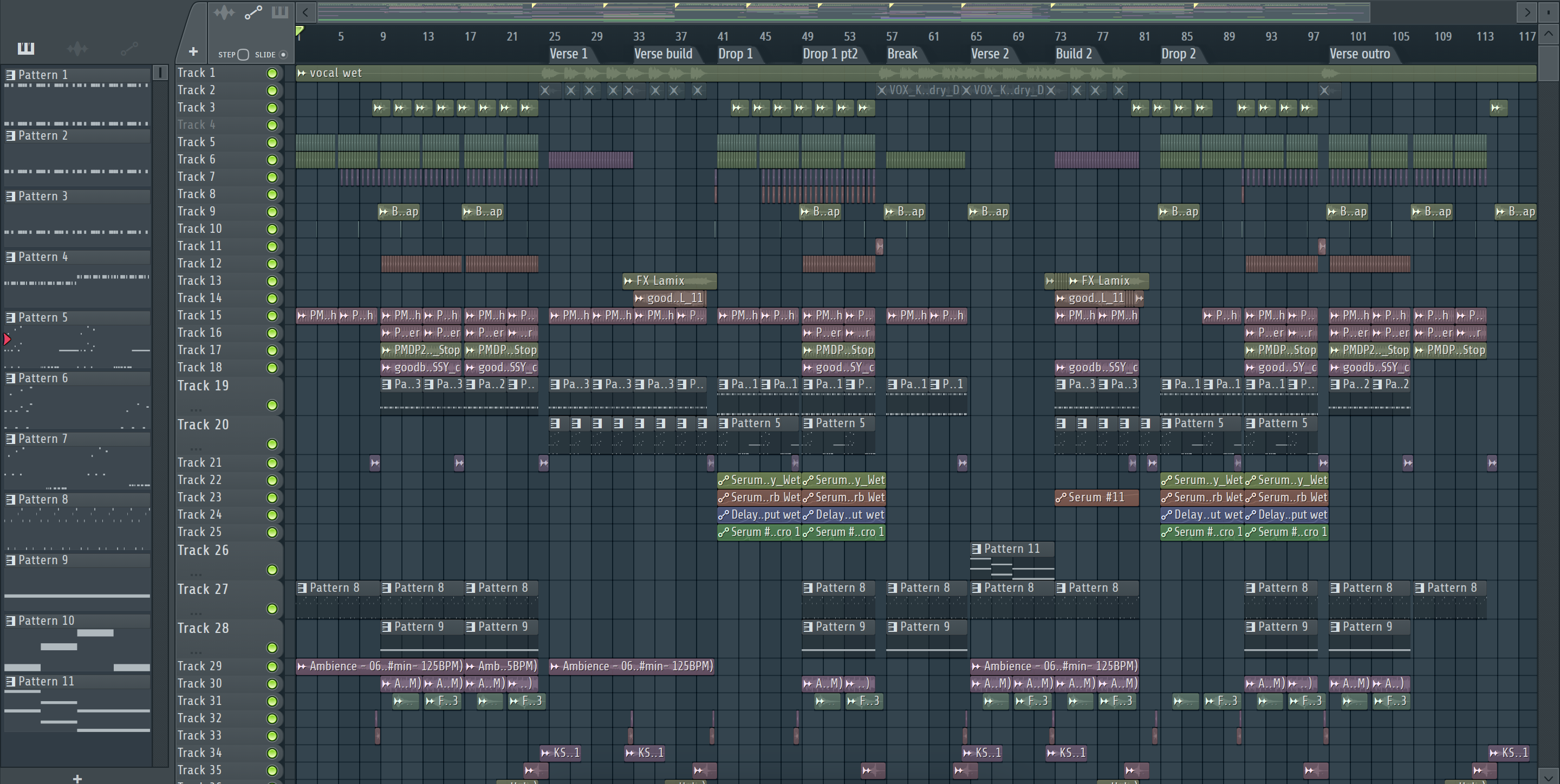
Task: Click the Pattern 1 icon in the picker
Action: 10,75
